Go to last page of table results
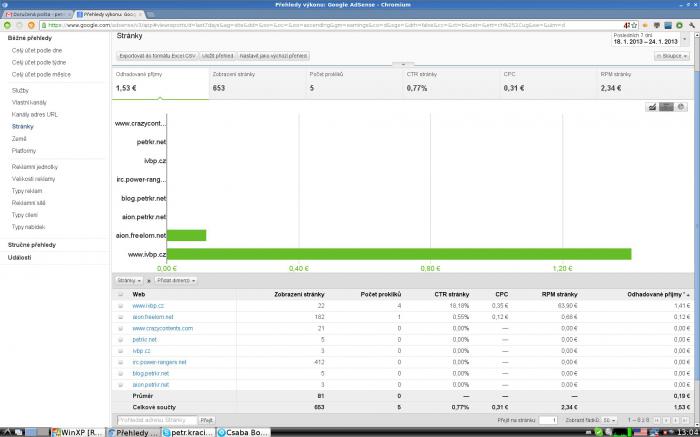This screenshot has height=437, width=700. click(x=685, y=420)
